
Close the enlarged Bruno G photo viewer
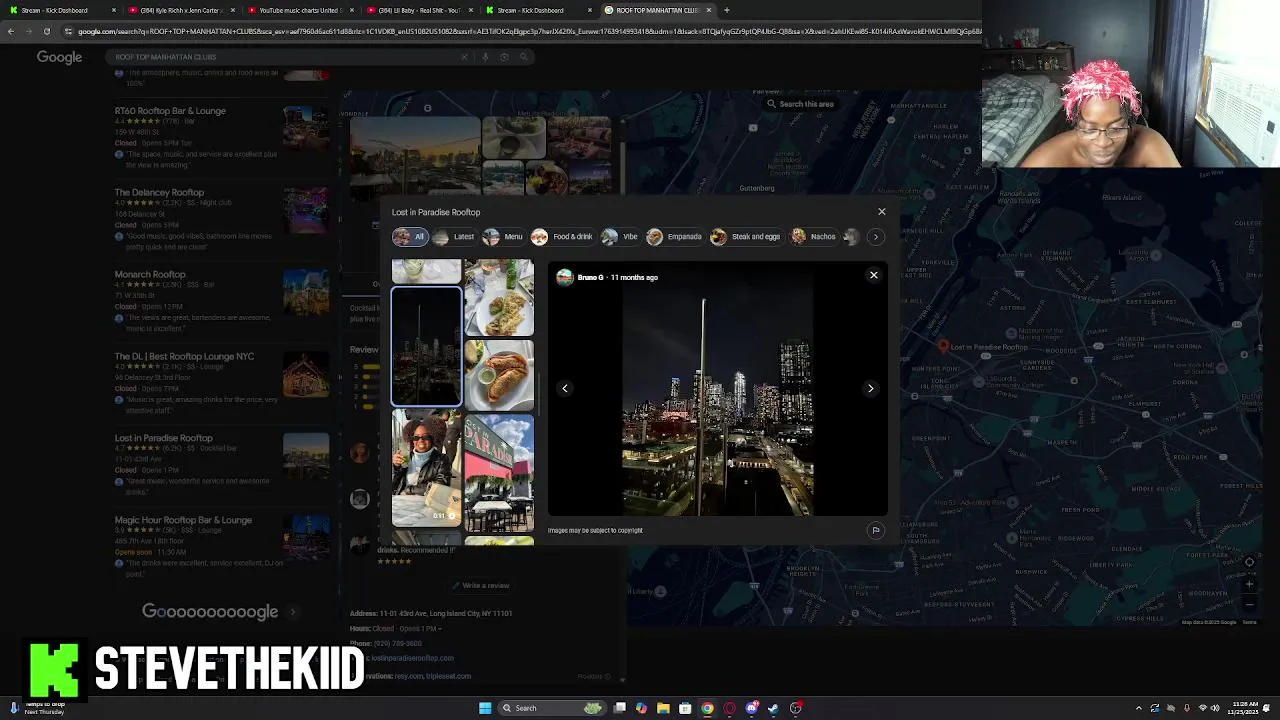(x=873, y=275)
